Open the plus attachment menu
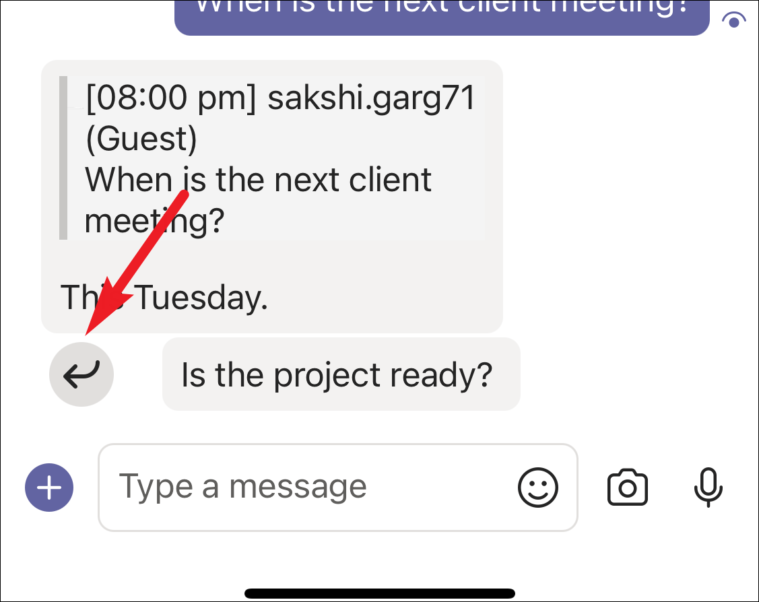759x602 pixels. pyautogui.click(x=49, y=487)
